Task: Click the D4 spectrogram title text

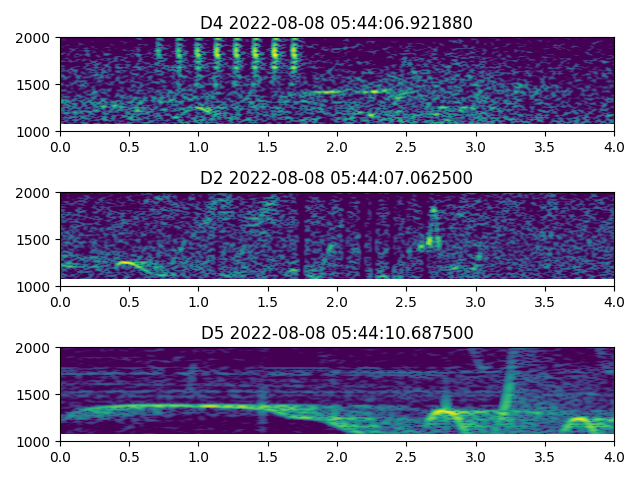Action: [x=336, y=23]
